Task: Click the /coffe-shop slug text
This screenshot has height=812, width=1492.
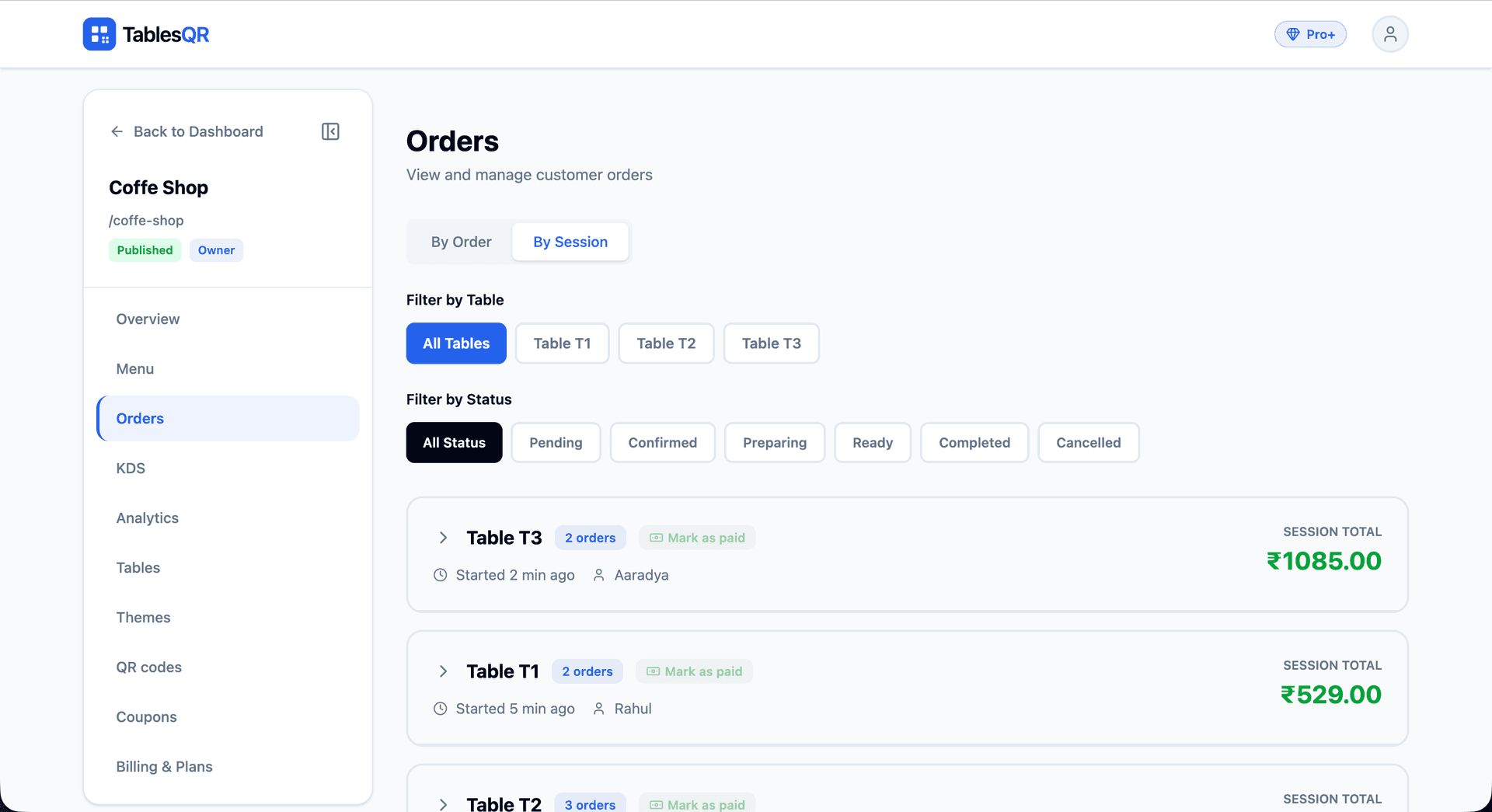Action: click(146, 221)
